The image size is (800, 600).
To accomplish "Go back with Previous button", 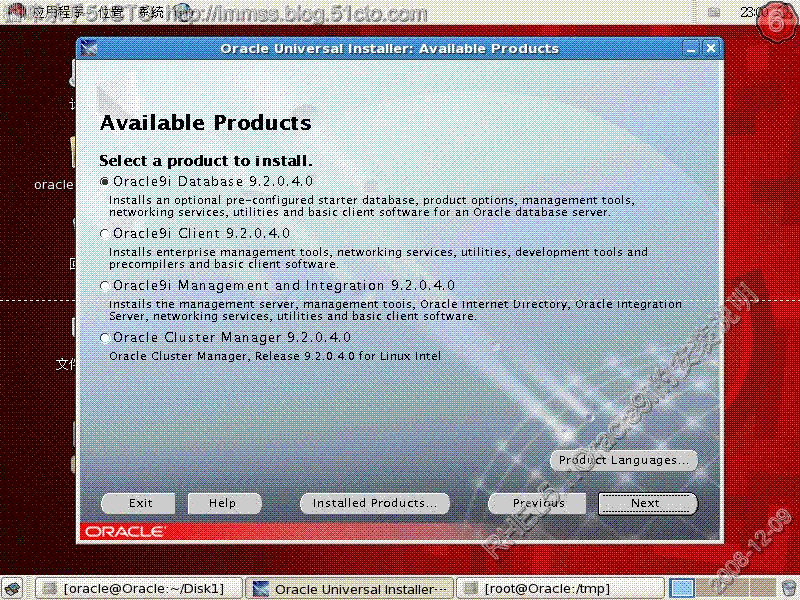I will tap(537, 503).
